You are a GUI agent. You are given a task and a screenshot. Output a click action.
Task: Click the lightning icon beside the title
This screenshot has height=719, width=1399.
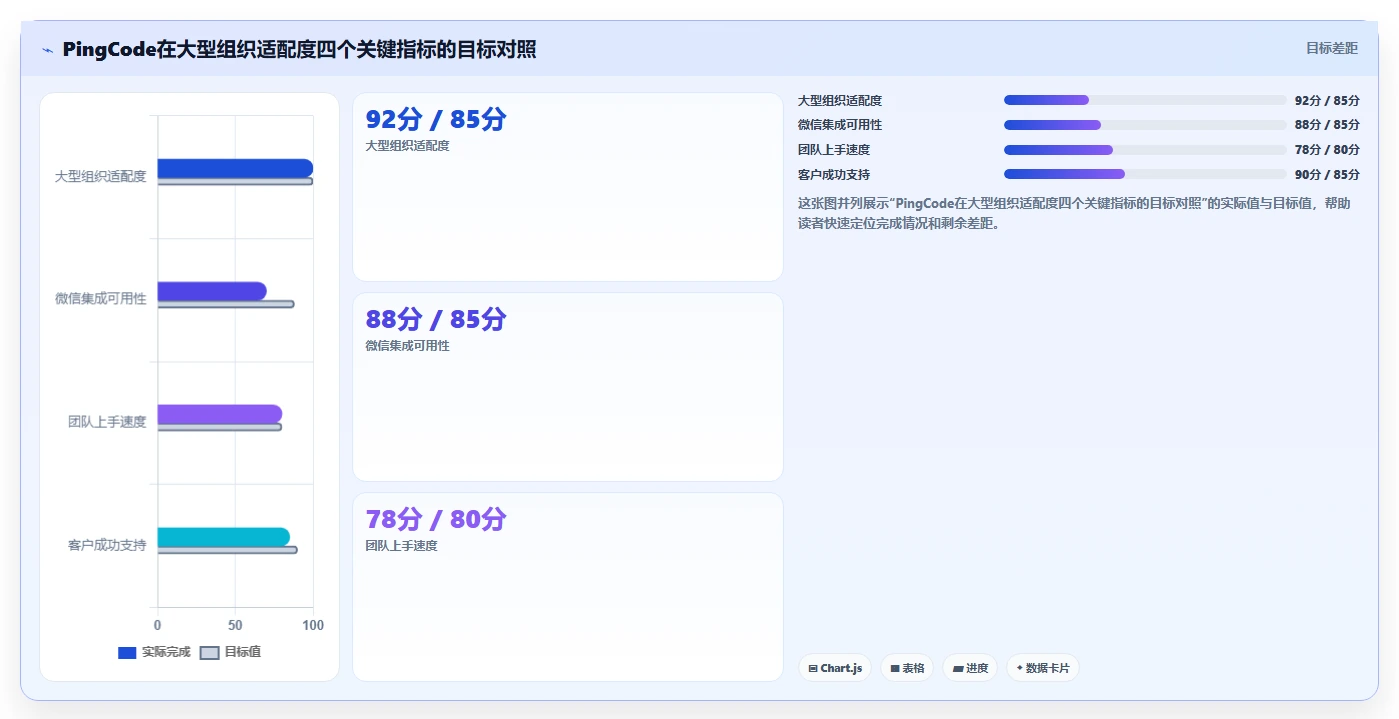pyautogui.click(x=47, y=50)
